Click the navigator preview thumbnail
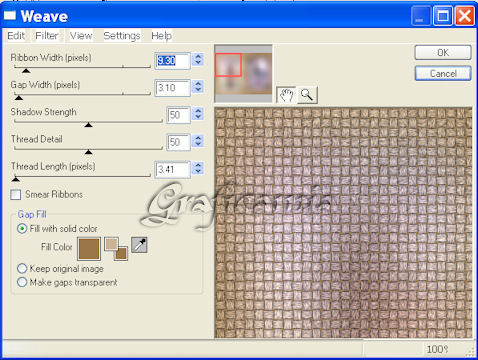This screenshot has height=360, width=478. [243, 74]
